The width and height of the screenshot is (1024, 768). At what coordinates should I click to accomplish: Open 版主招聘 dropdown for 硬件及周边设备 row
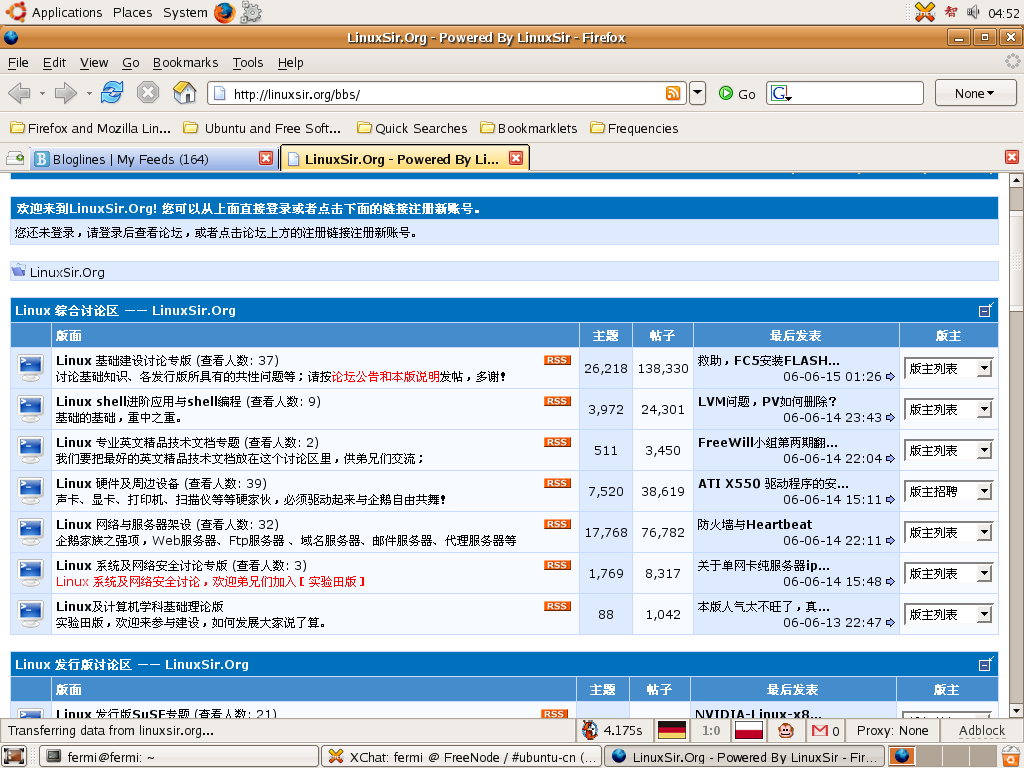click(x=948, y=491)
